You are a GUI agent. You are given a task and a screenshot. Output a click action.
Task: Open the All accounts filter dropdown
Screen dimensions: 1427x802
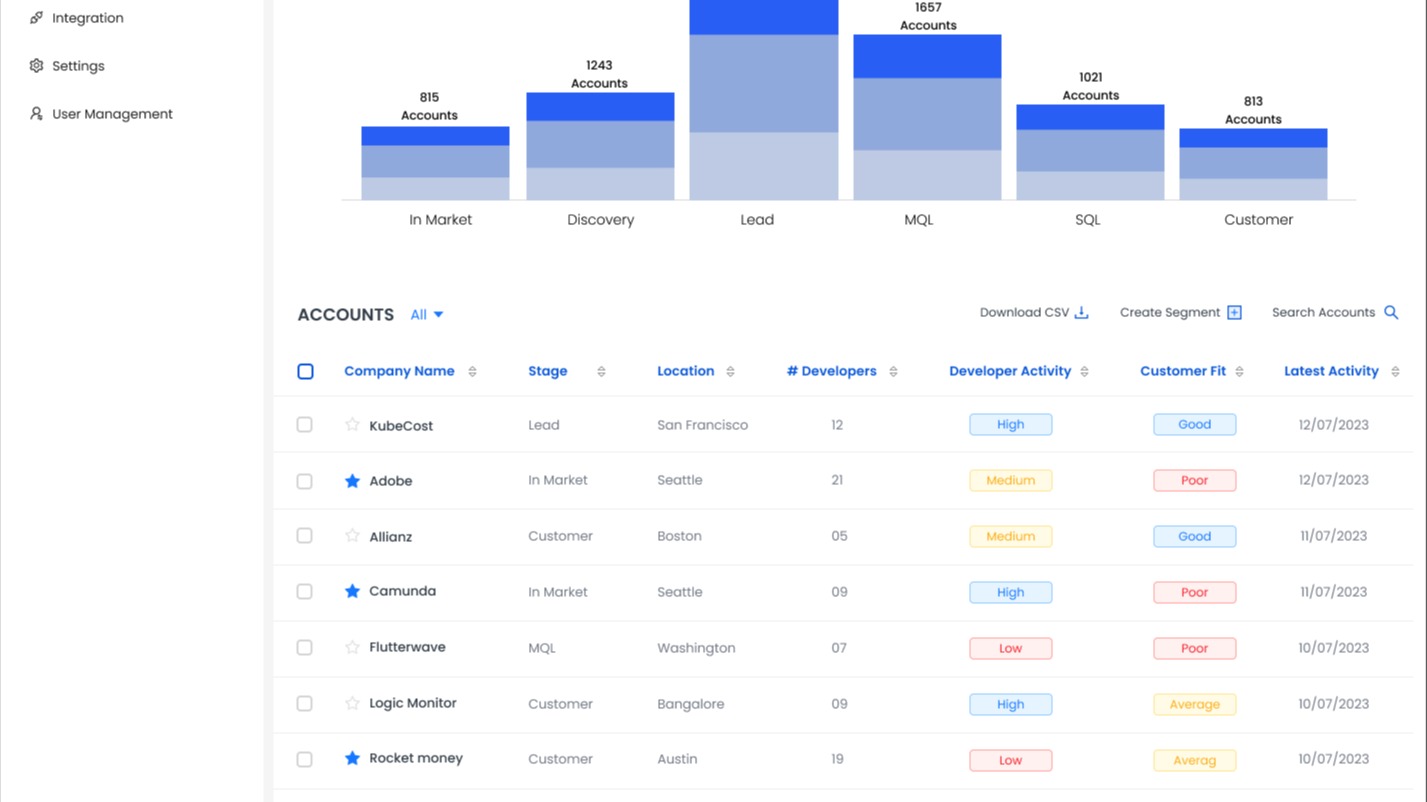coord(427,315)
